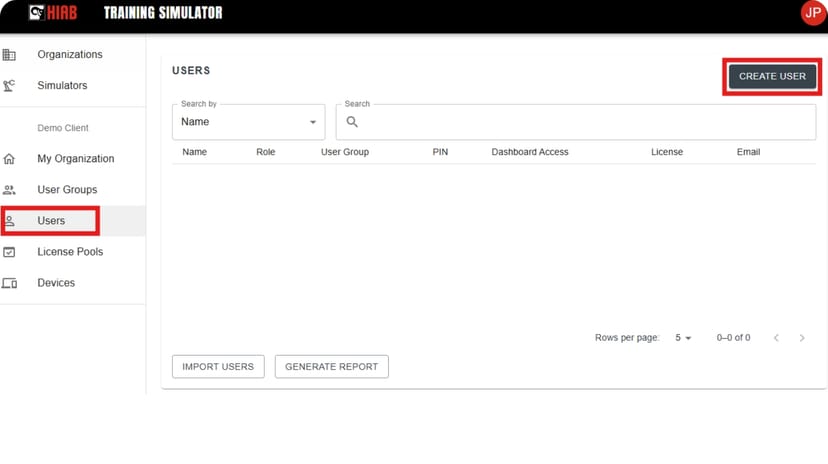The height and width of the screenshot is (464, 828).
Task: Go to previous page of users
Action: [x=776, y=338]
